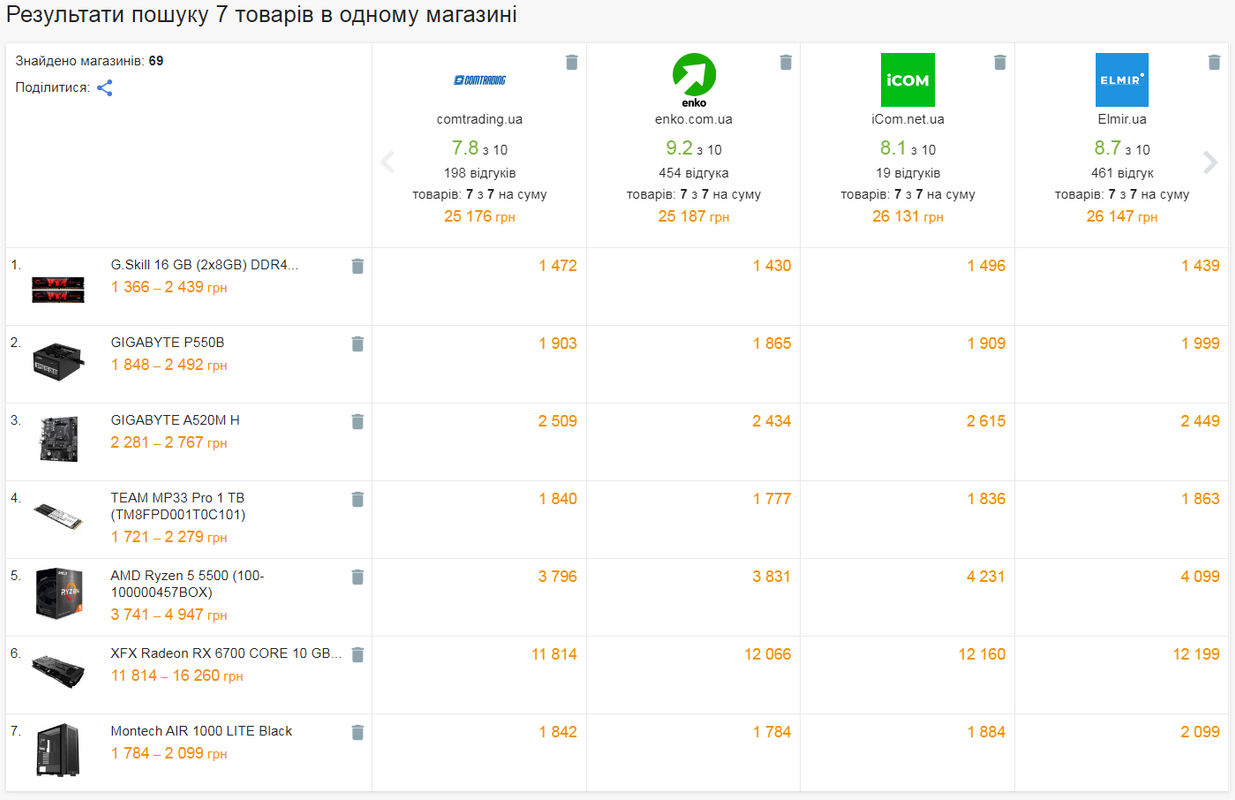1235x800 pixels.
Task: Open GIGABYTE P550B product link
Action: click(167, 343)
